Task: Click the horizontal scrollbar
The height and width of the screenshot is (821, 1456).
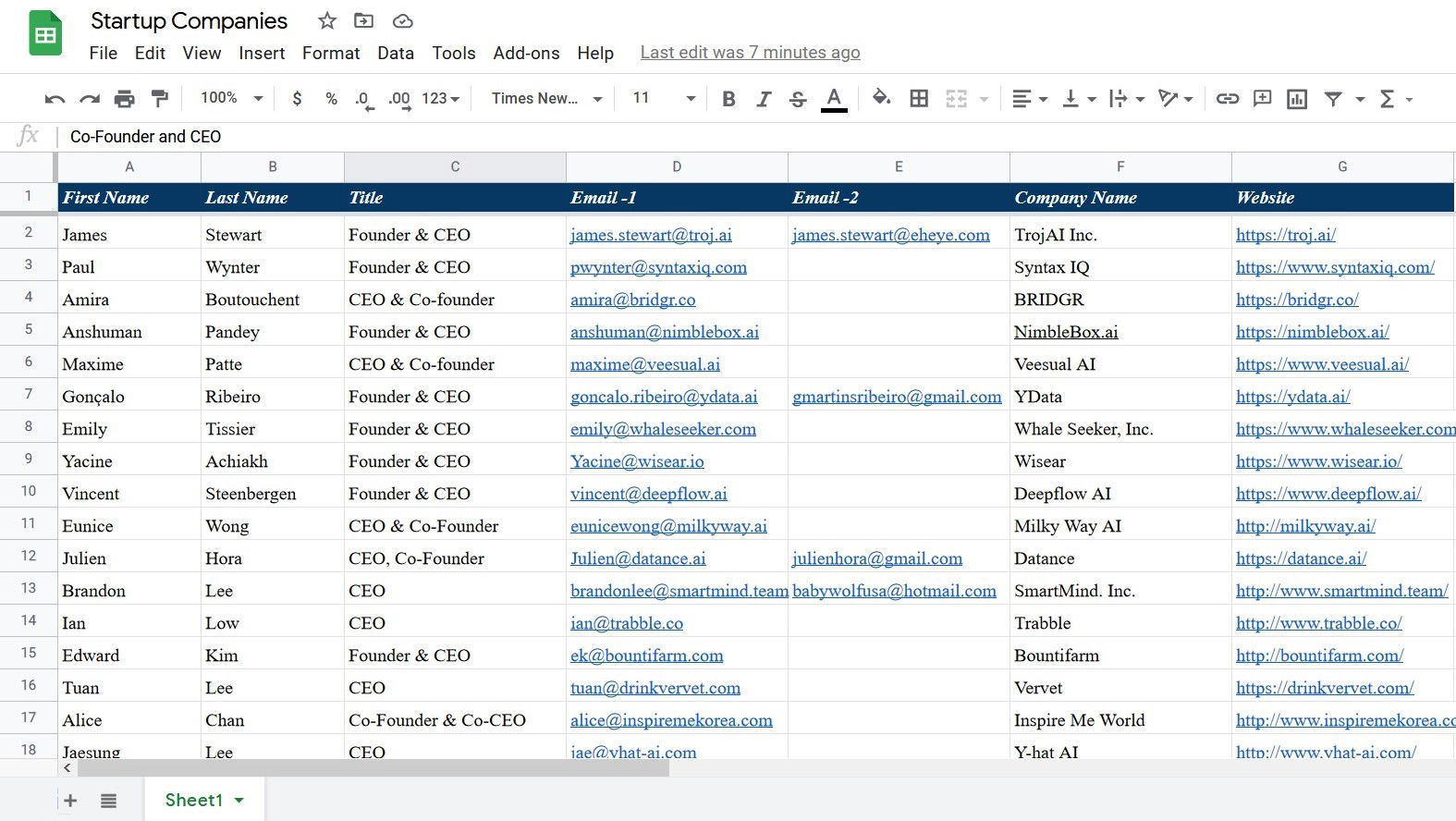Action: (x=373, y=768)
